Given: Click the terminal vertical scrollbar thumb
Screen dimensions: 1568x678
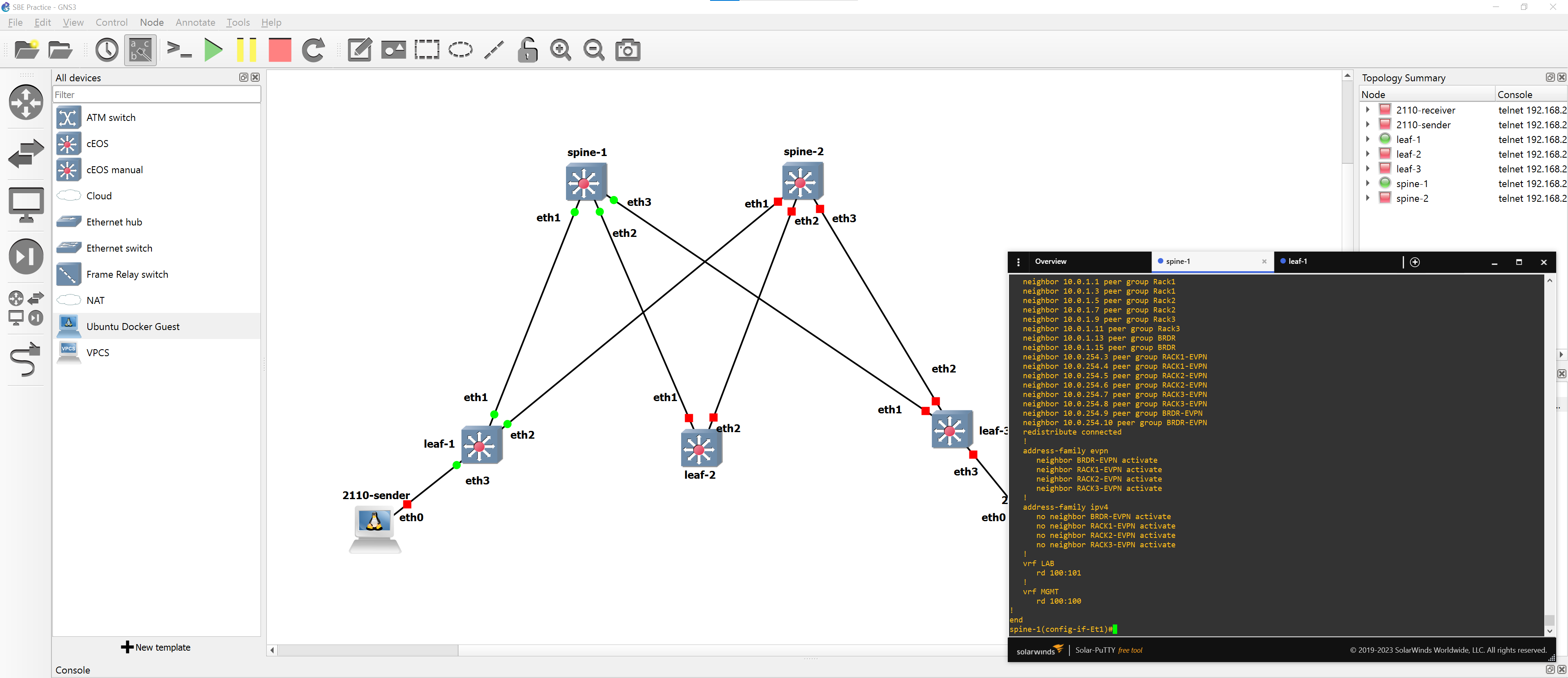Looking at the screenshot, I should click(1550, 620).
